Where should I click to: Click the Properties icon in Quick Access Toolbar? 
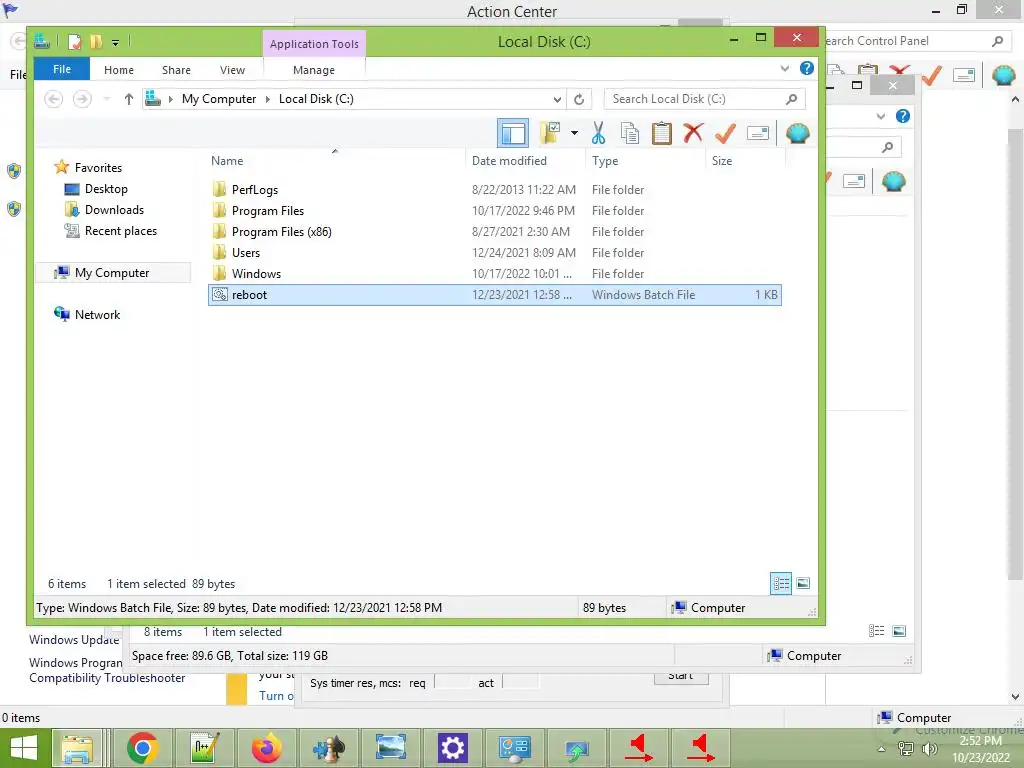pos(74,42)
